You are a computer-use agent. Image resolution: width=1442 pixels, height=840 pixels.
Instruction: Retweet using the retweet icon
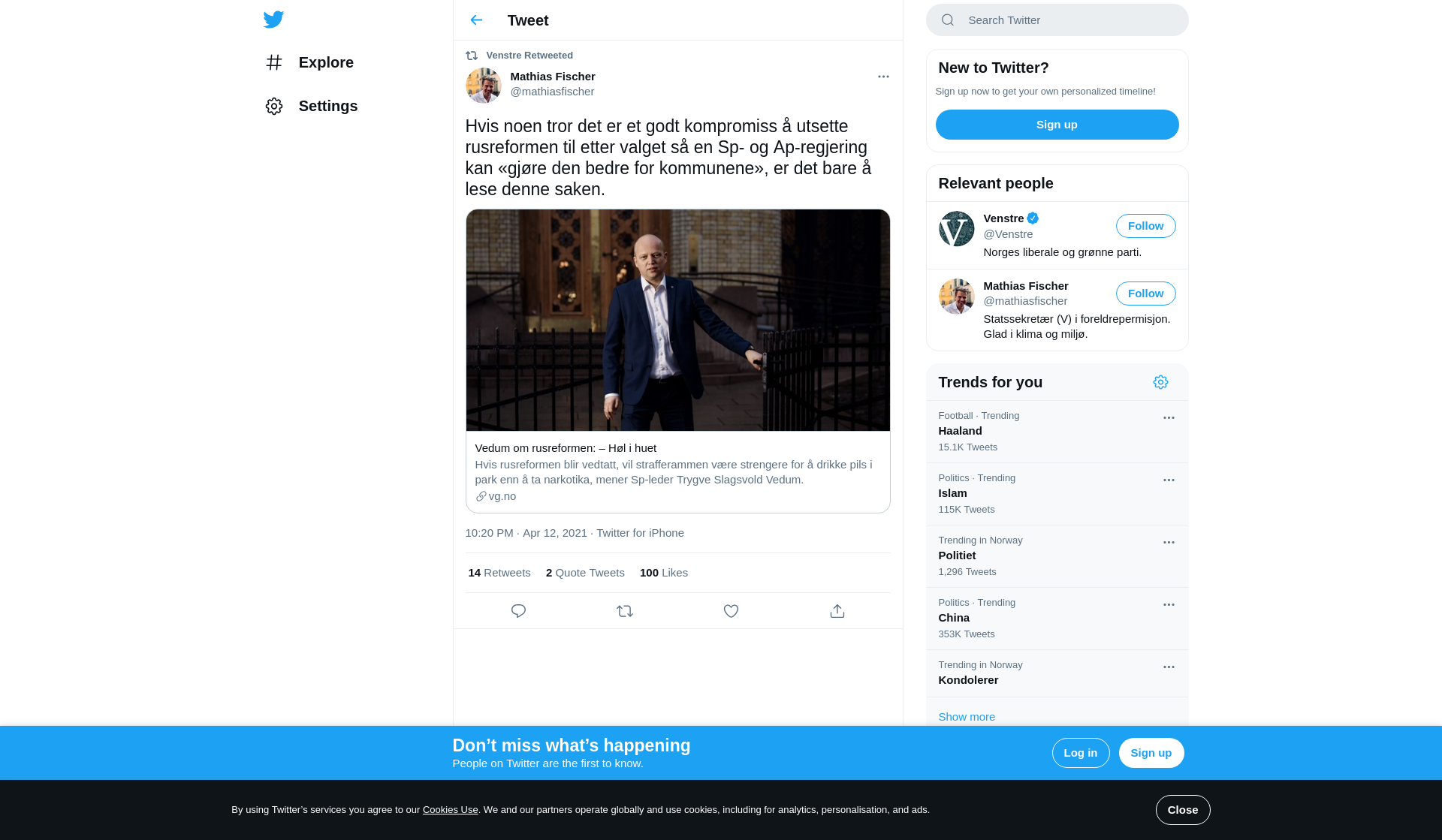(x=625, y=611)
